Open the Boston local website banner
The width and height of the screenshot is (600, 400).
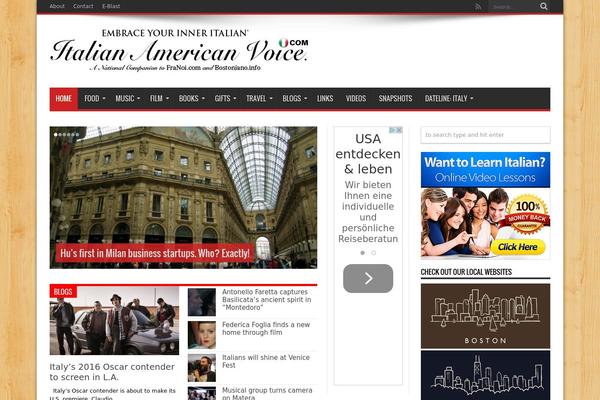tap(485, 316)
